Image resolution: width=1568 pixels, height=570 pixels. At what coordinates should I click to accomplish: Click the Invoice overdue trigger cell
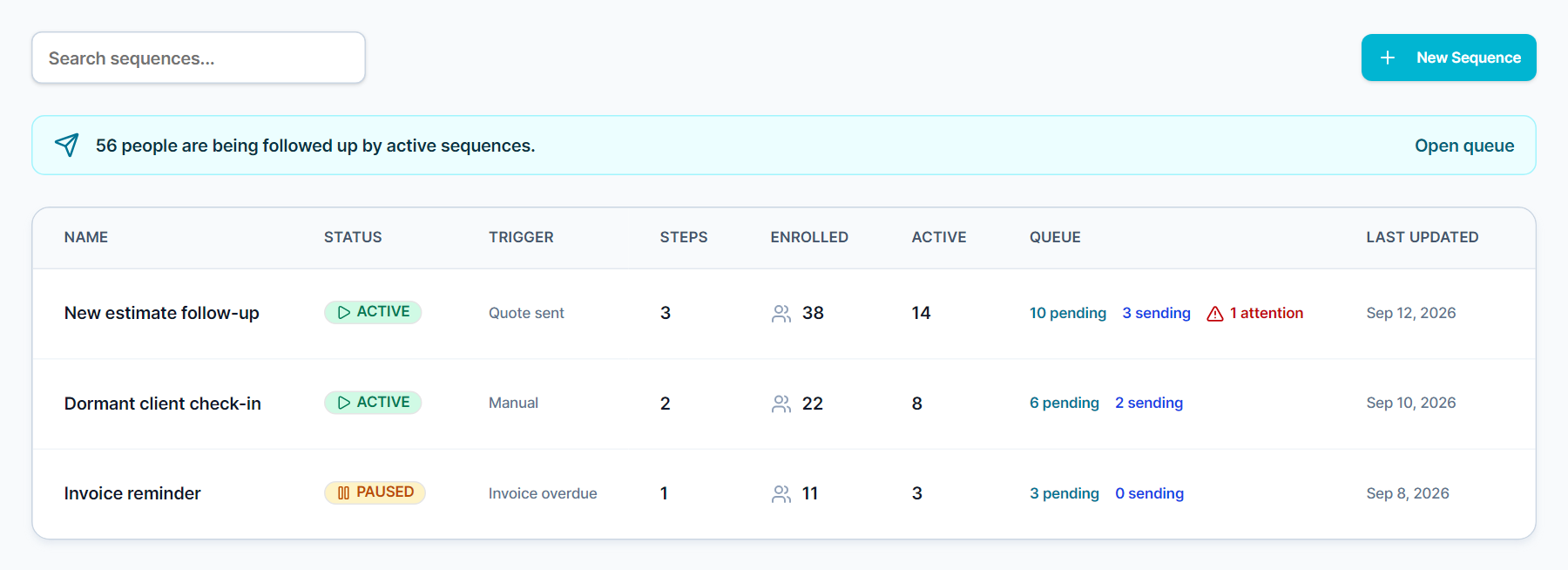(543, 493)
